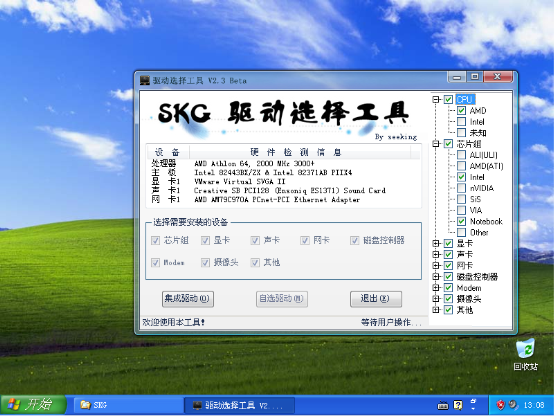Toggle the 声卡 device checkbox in group box

[255, 240]
